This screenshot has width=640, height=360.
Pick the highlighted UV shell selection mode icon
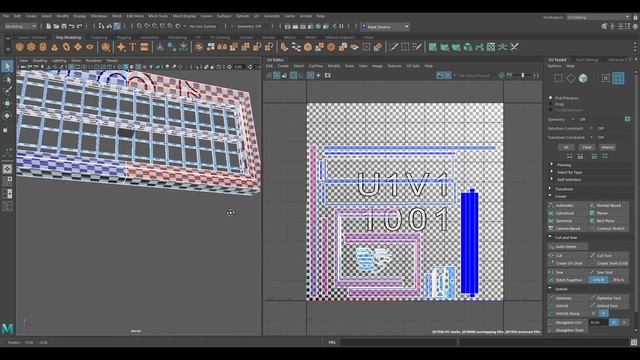pyautogui.click(x=618, y=78)
